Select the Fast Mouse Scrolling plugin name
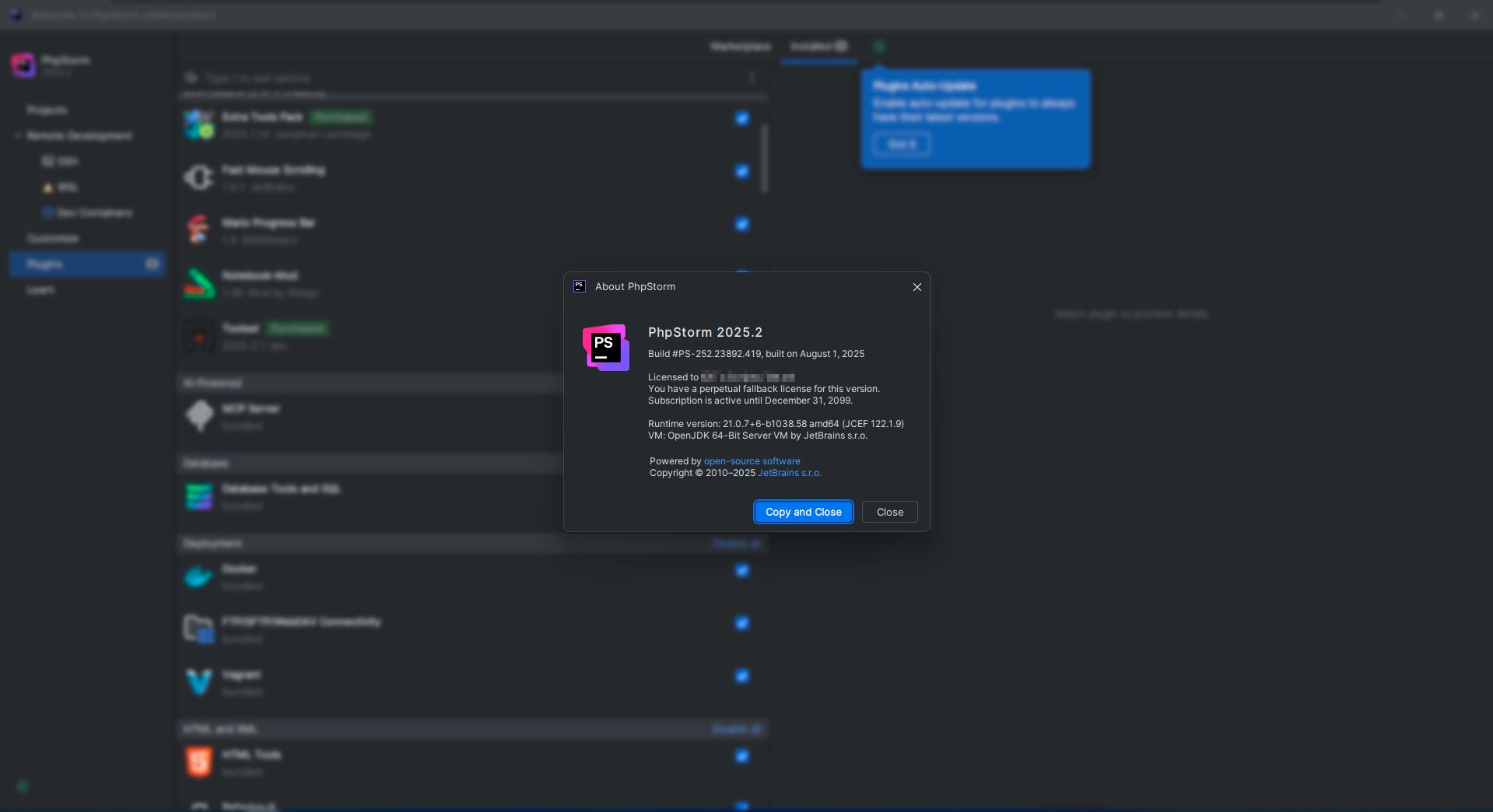The height and width of the screenshot is (812, 1493). [x=273, y=170]
